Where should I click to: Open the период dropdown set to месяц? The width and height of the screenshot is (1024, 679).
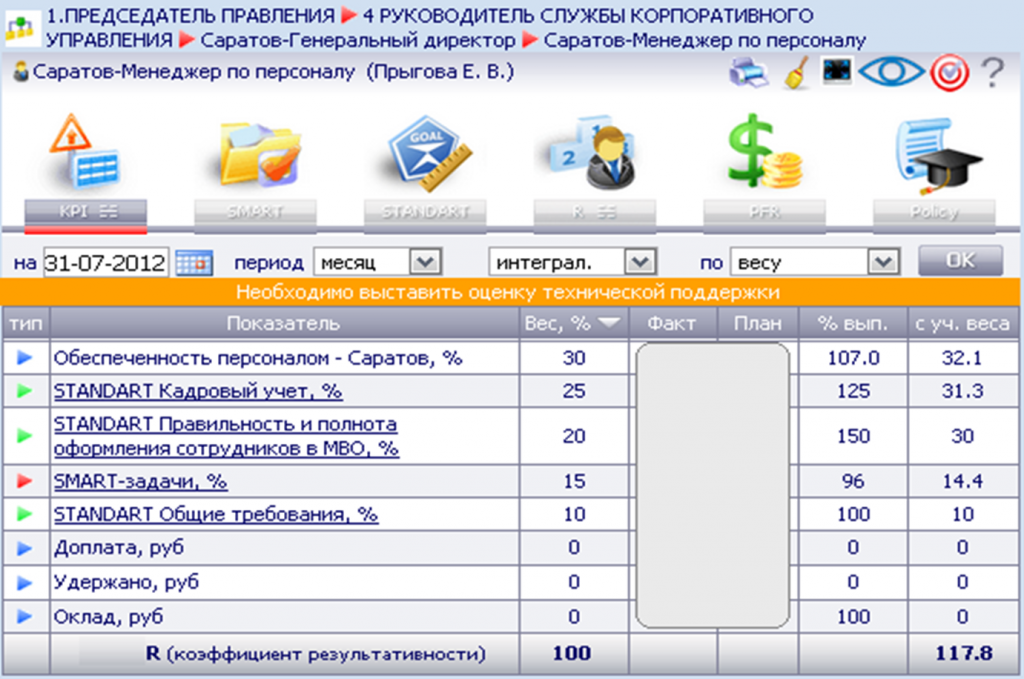point(378,262)
